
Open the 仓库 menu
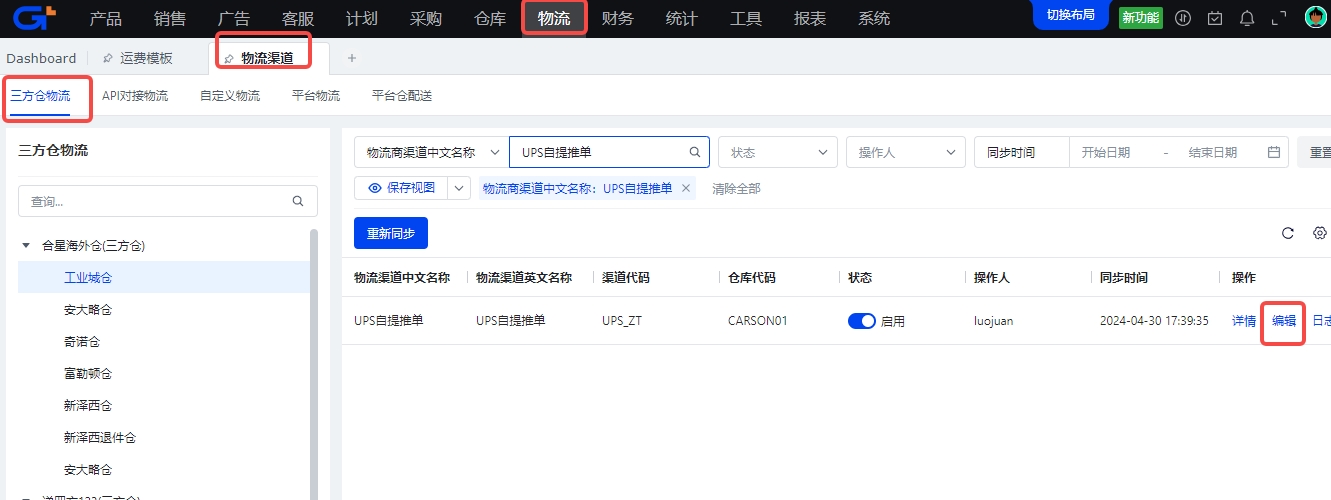pos(490,18)
